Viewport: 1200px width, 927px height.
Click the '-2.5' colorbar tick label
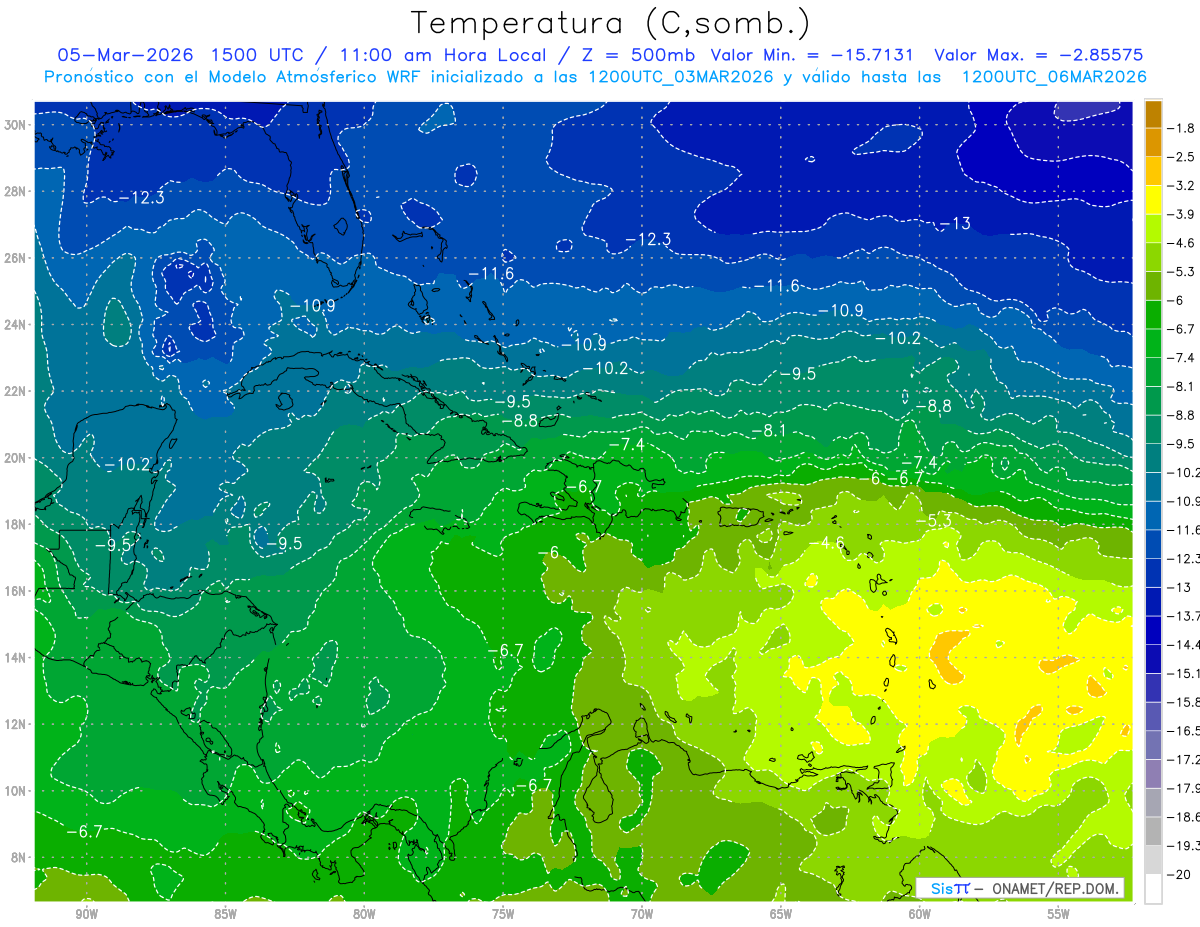pyautogui.click(x=1182, y=157)
